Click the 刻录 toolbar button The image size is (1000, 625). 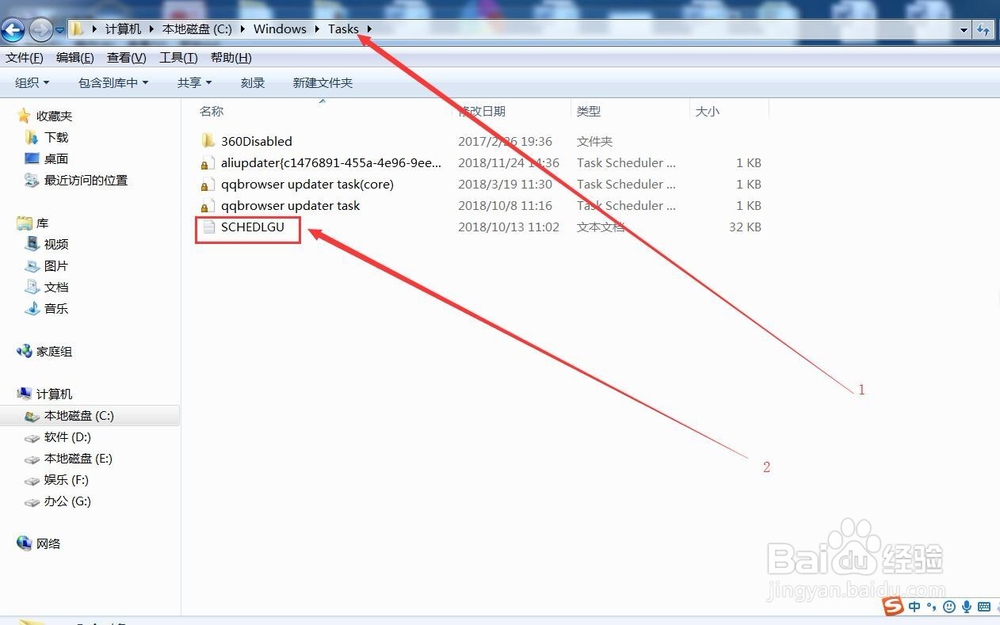253,82
